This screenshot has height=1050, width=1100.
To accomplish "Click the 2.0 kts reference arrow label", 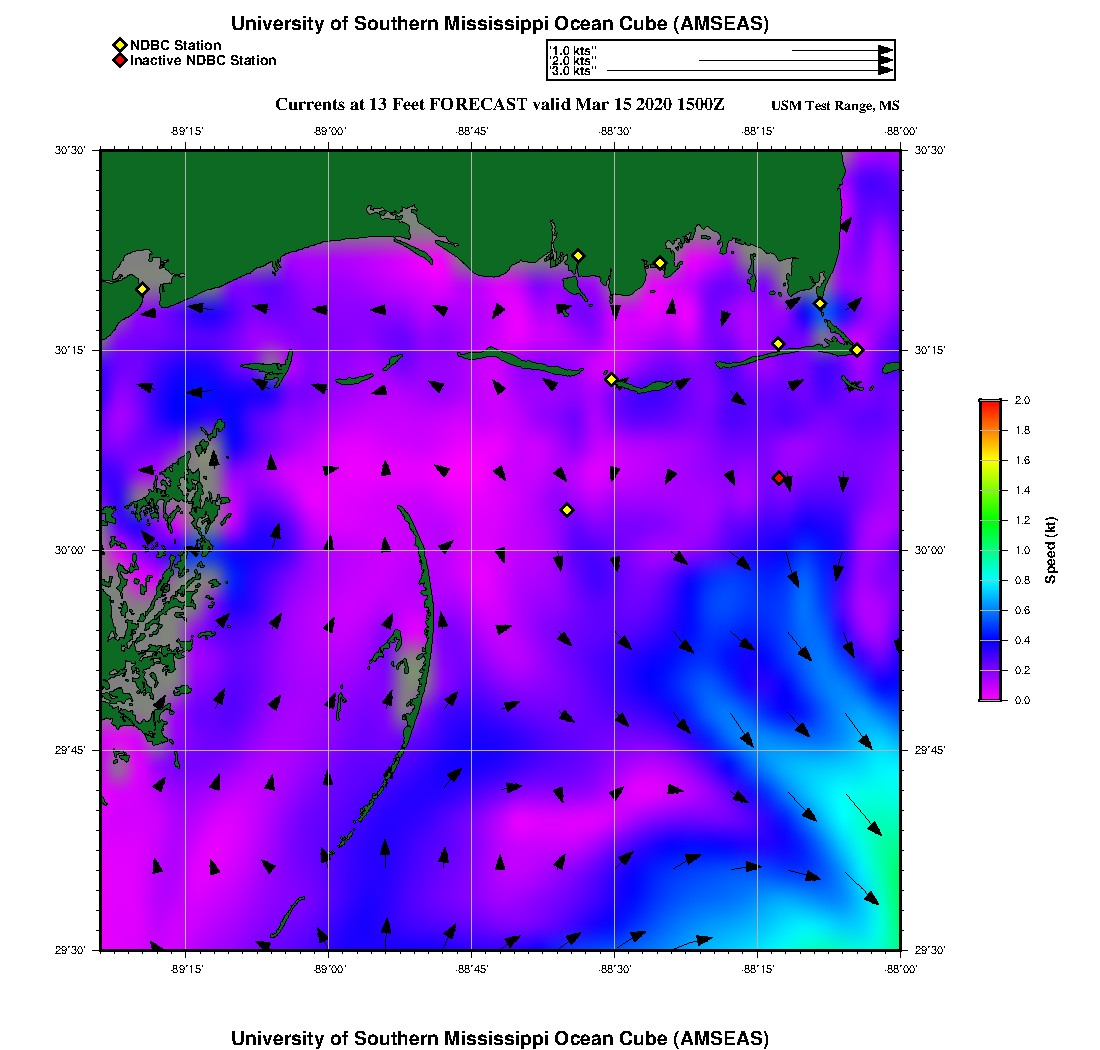I will [573, 61].
